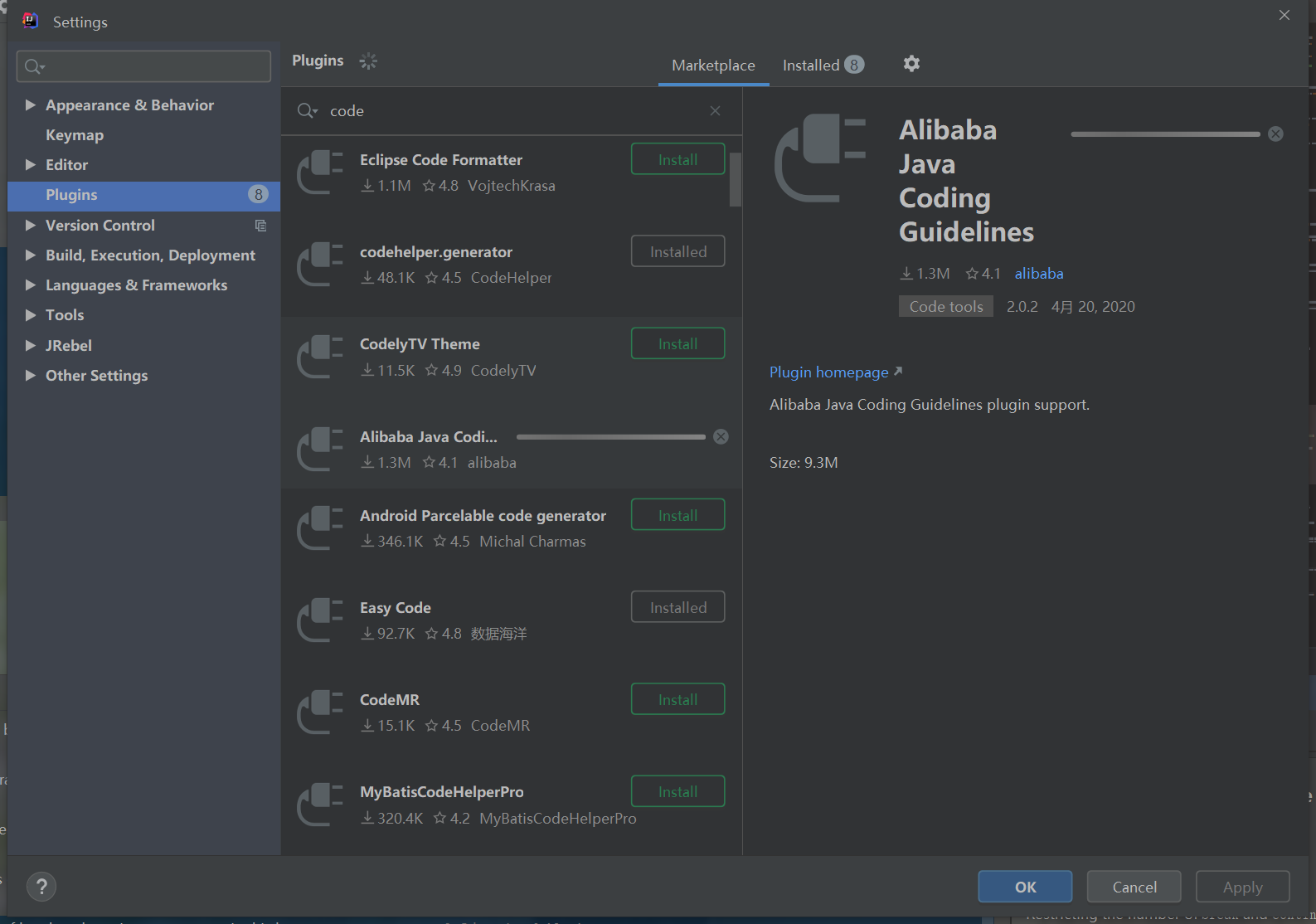
Task: Clear the plugin search text
Action: tap(715, 110)
